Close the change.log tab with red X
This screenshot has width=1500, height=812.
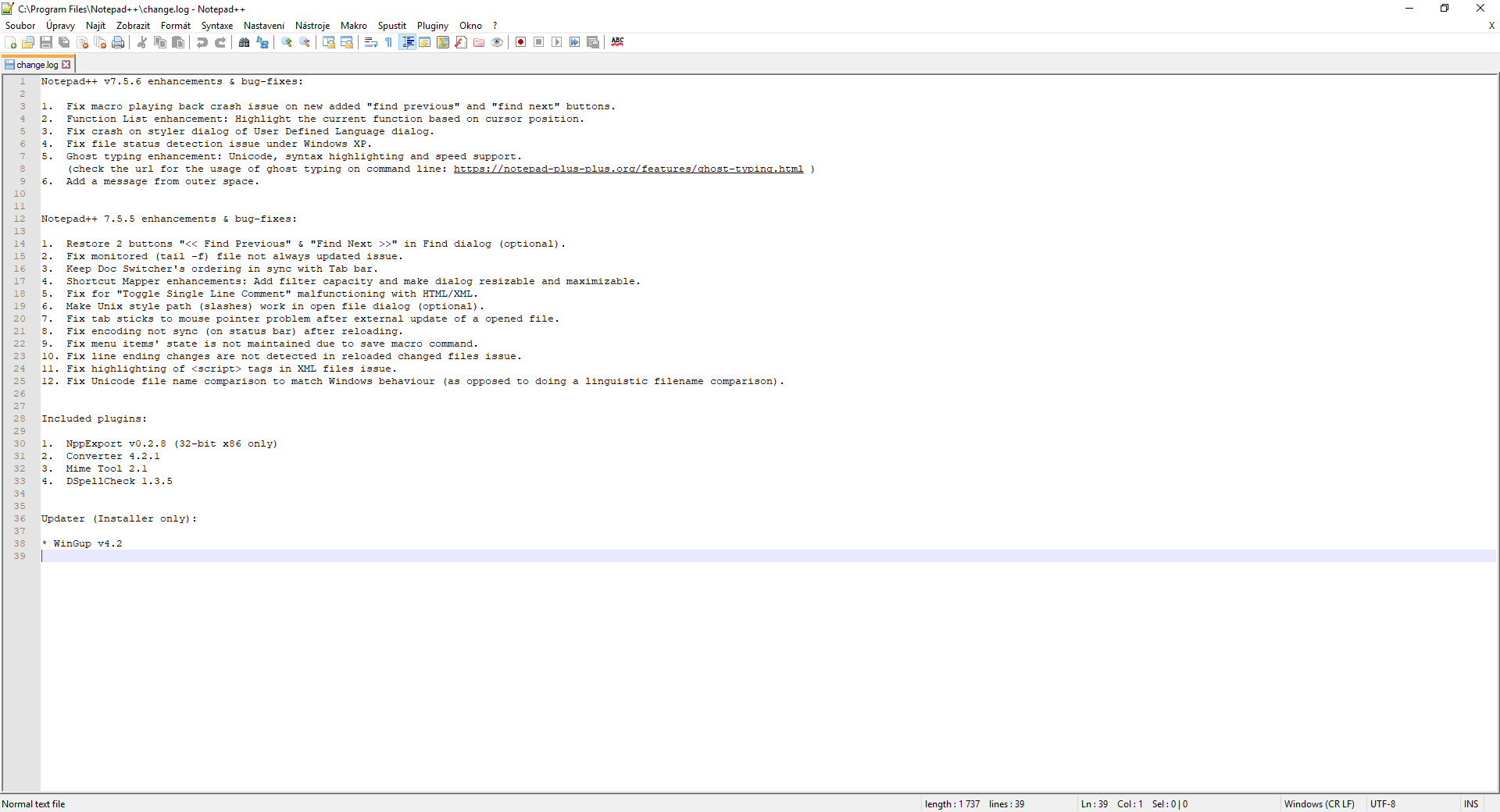(x=66, y=65)
